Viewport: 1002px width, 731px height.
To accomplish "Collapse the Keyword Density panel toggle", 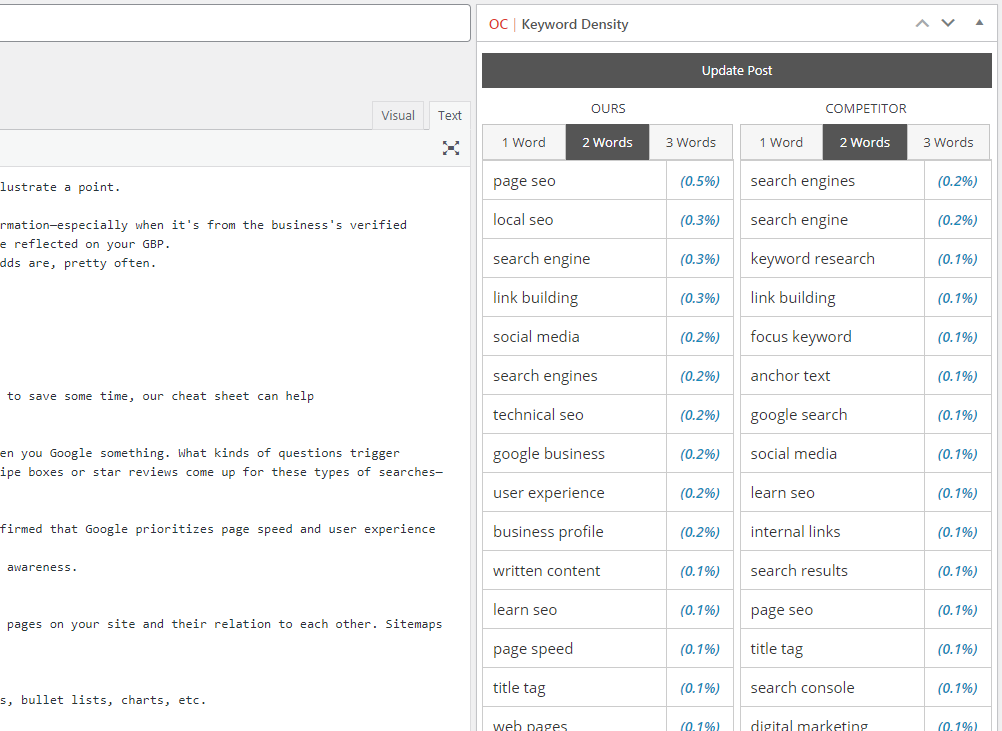I will point(979,23).
